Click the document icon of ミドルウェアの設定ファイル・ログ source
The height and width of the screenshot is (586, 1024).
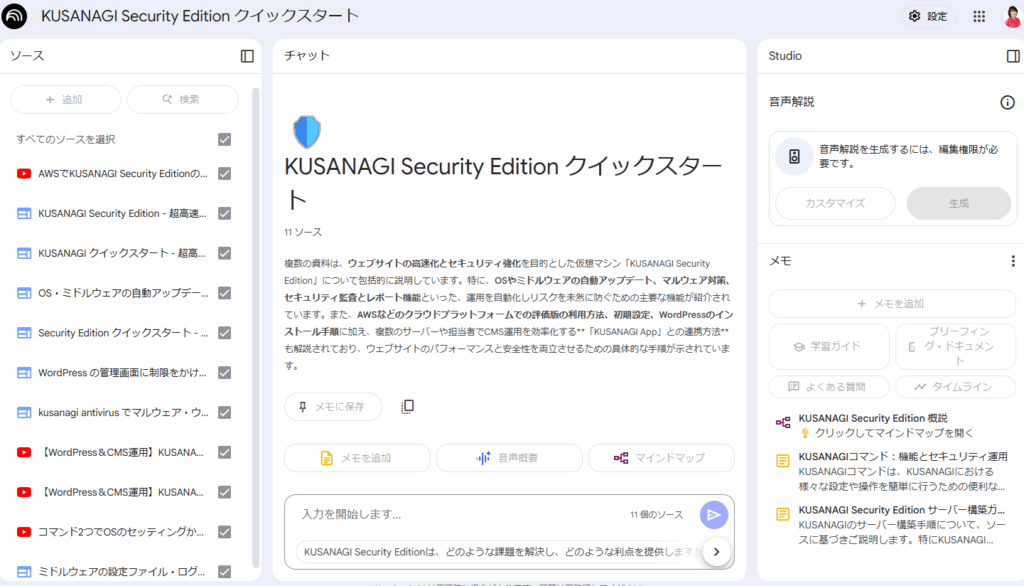24,572
